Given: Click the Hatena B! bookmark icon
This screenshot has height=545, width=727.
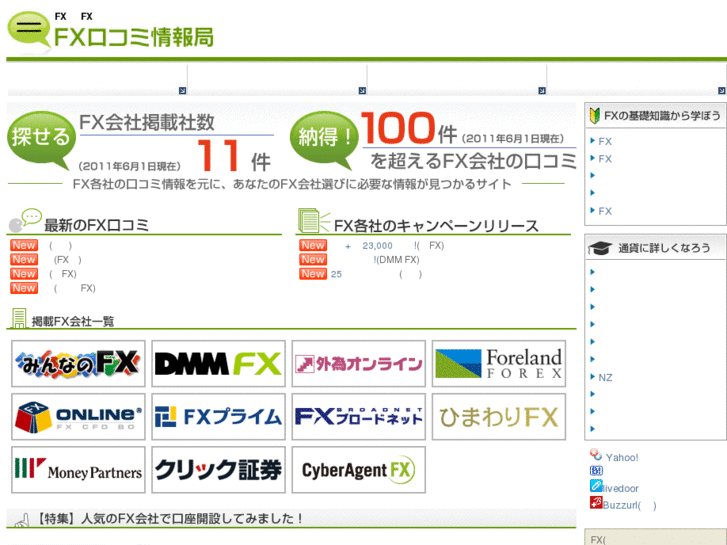Looking at the screenshot, I should (x=596, y=471).
